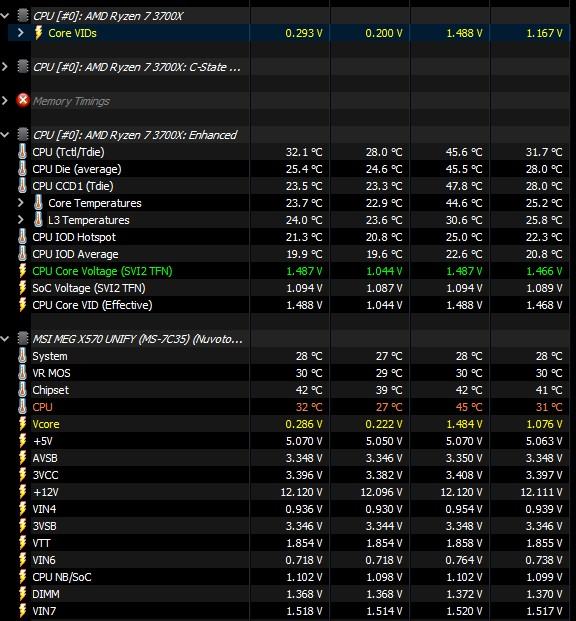Image resolution: width=576 pixels, height=621 pixels.
Task: Collapse the Ryzen 7 3700X Enhanced group
Action: click(x=5, y=135)
